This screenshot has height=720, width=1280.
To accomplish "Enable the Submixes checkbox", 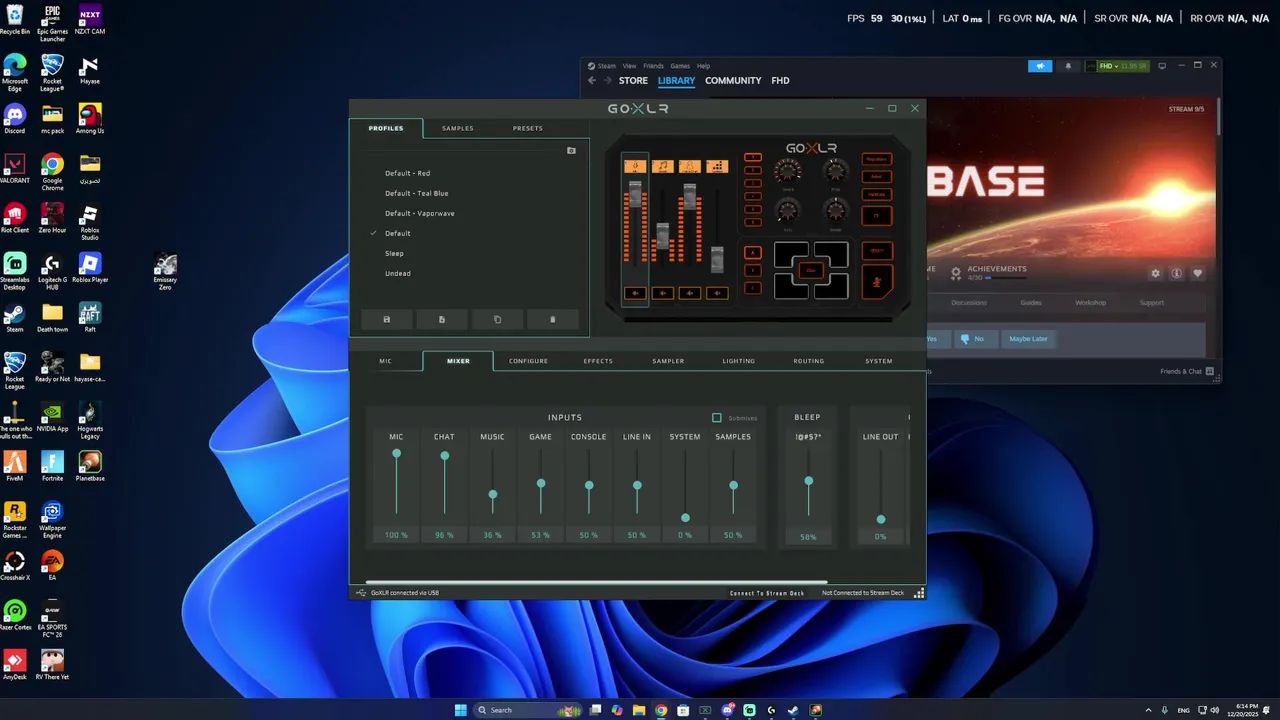I will tap(716, 418).
